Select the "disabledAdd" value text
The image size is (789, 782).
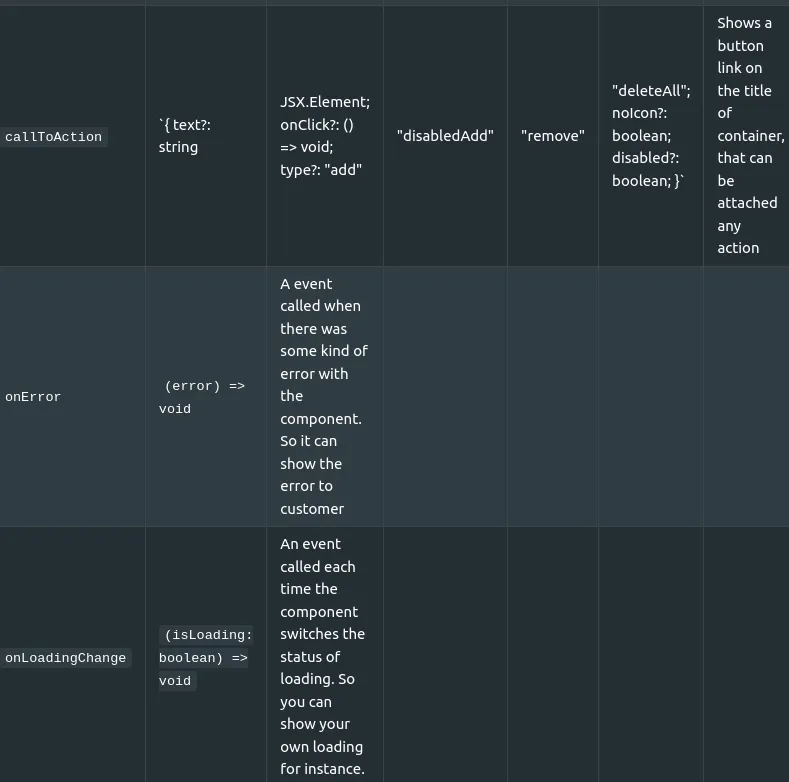445,136
